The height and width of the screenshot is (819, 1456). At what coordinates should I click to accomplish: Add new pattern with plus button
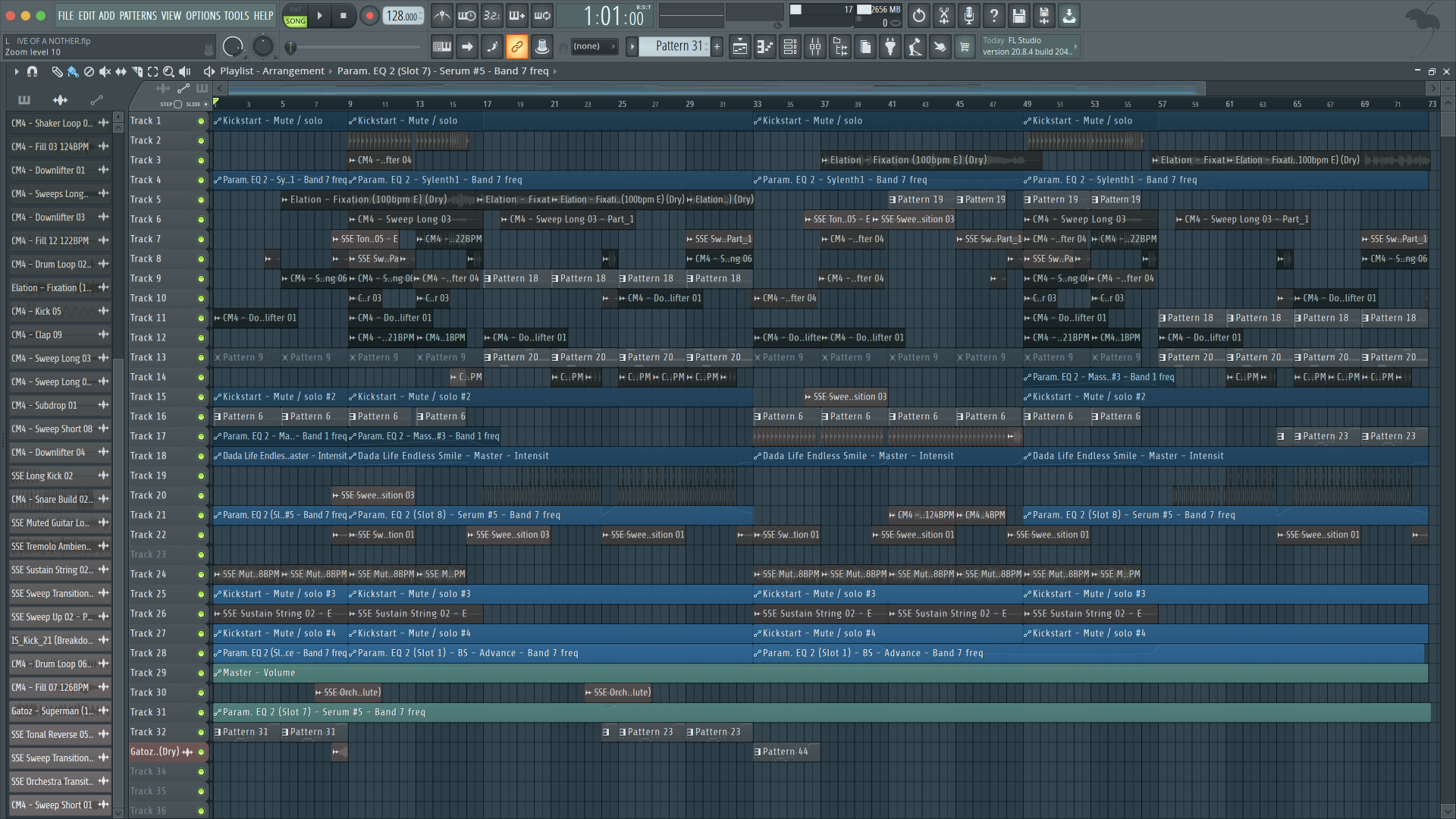[717, 47]
